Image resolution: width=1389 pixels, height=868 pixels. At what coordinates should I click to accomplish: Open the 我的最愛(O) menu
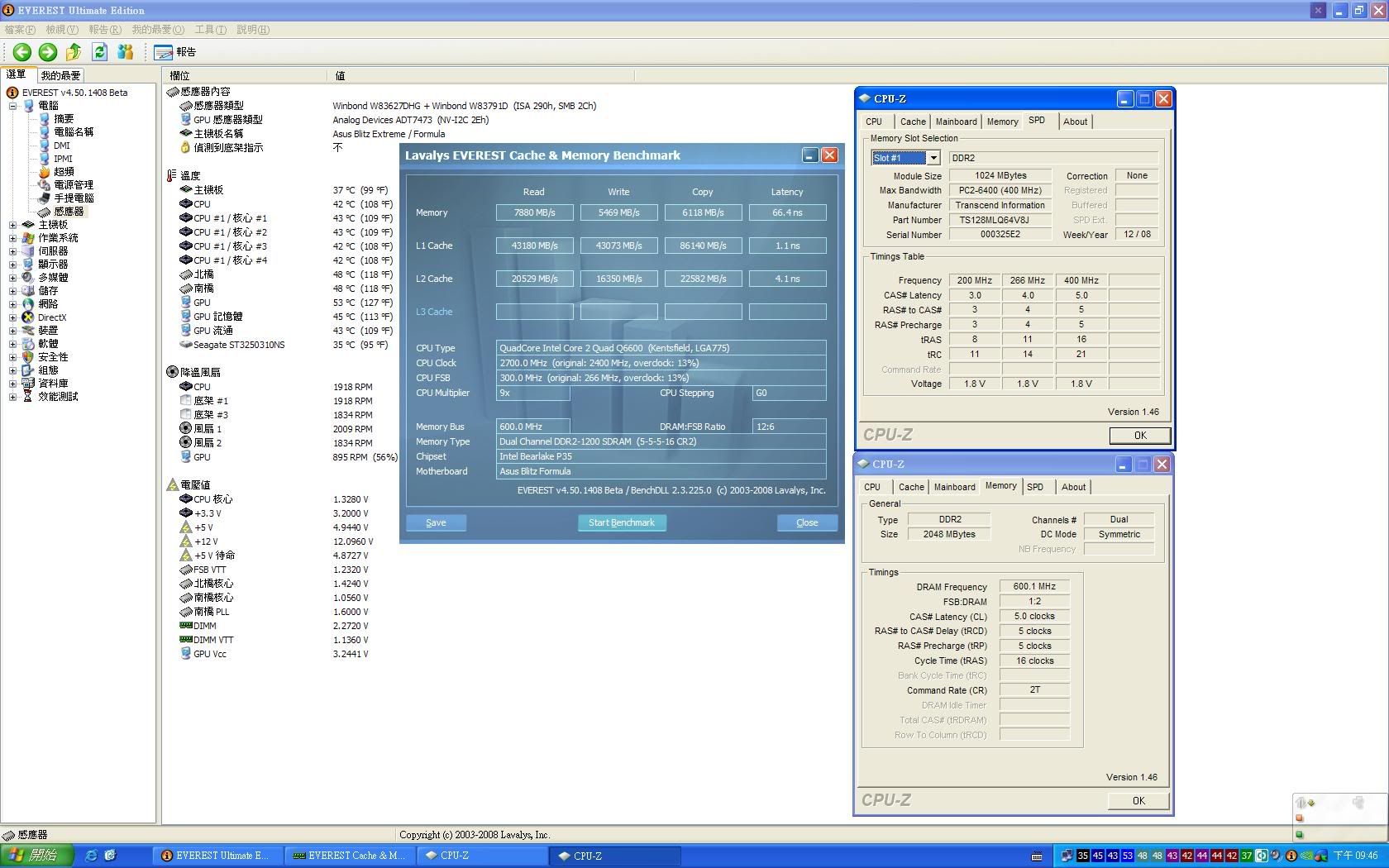pos(158,30)
